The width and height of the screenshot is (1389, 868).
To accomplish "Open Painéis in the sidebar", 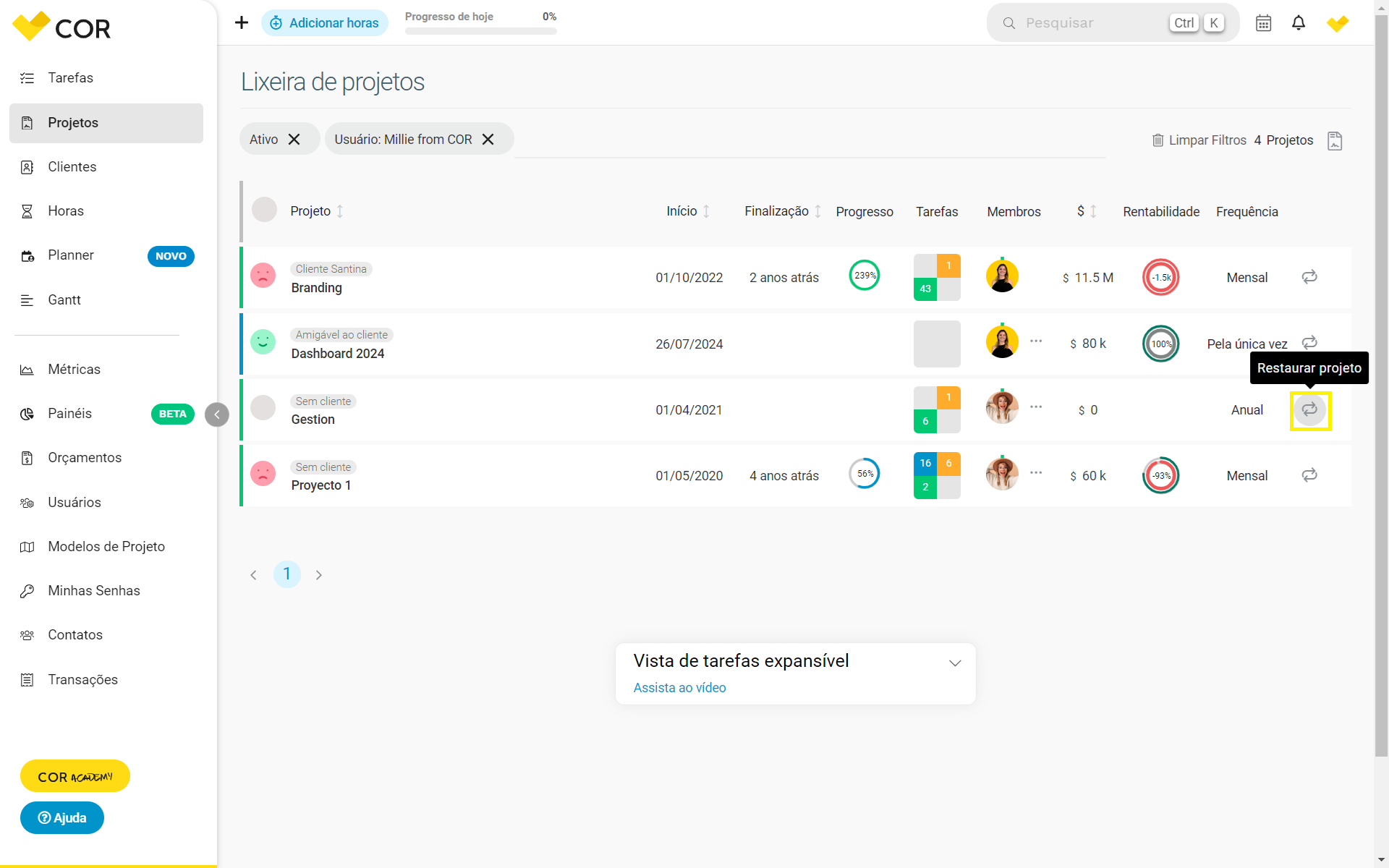I will 106,414.
